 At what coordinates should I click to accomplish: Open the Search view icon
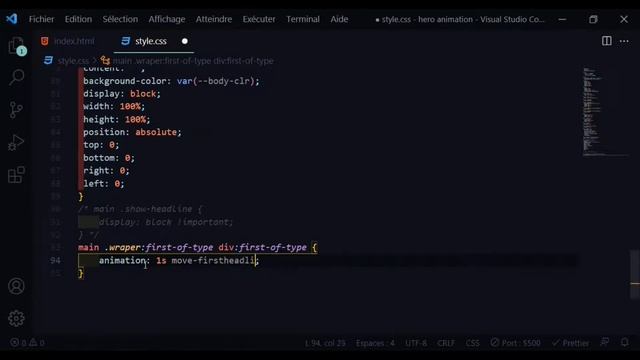(x=16, y=77)
